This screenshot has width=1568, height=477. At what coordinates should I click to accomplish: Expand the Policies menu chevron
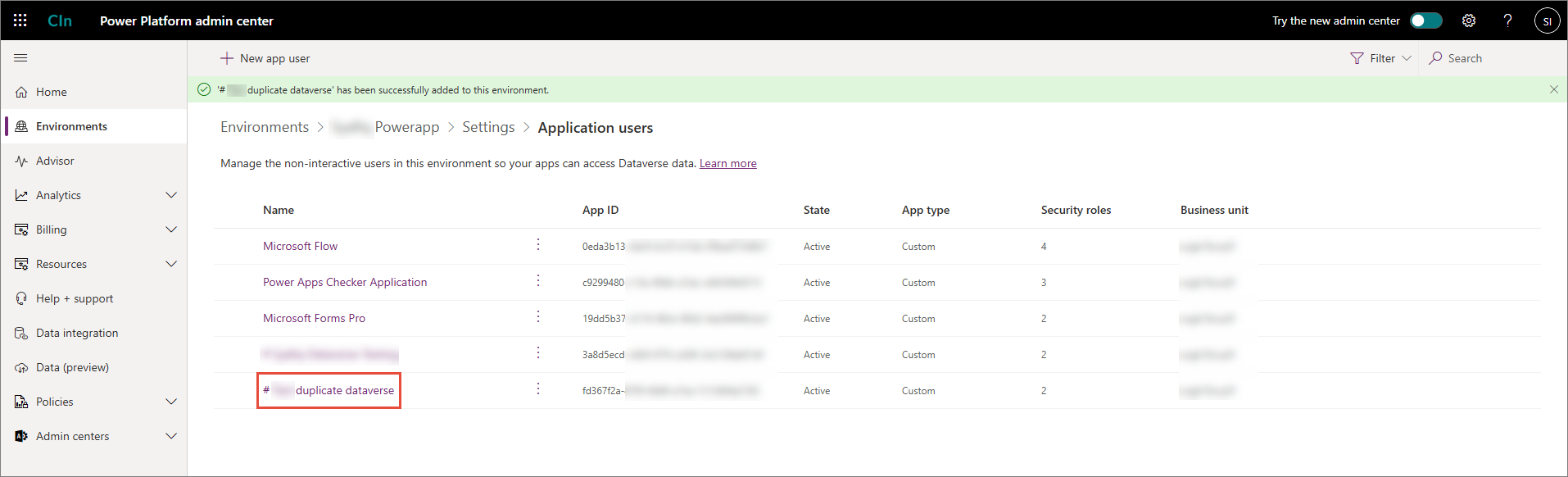click(171, 402)
